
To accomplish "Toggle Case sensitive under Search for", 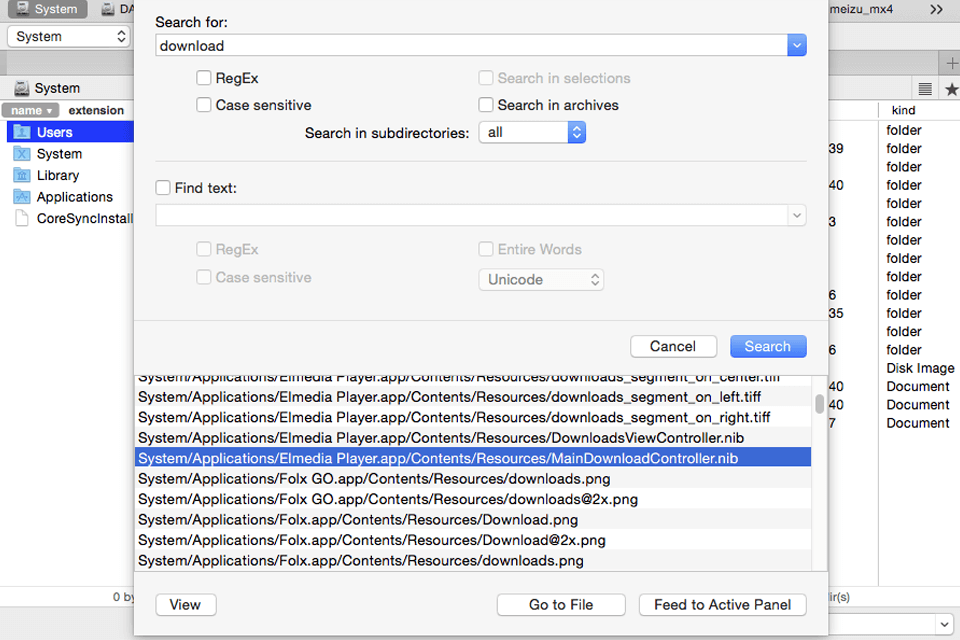I will tap(204, 105).
